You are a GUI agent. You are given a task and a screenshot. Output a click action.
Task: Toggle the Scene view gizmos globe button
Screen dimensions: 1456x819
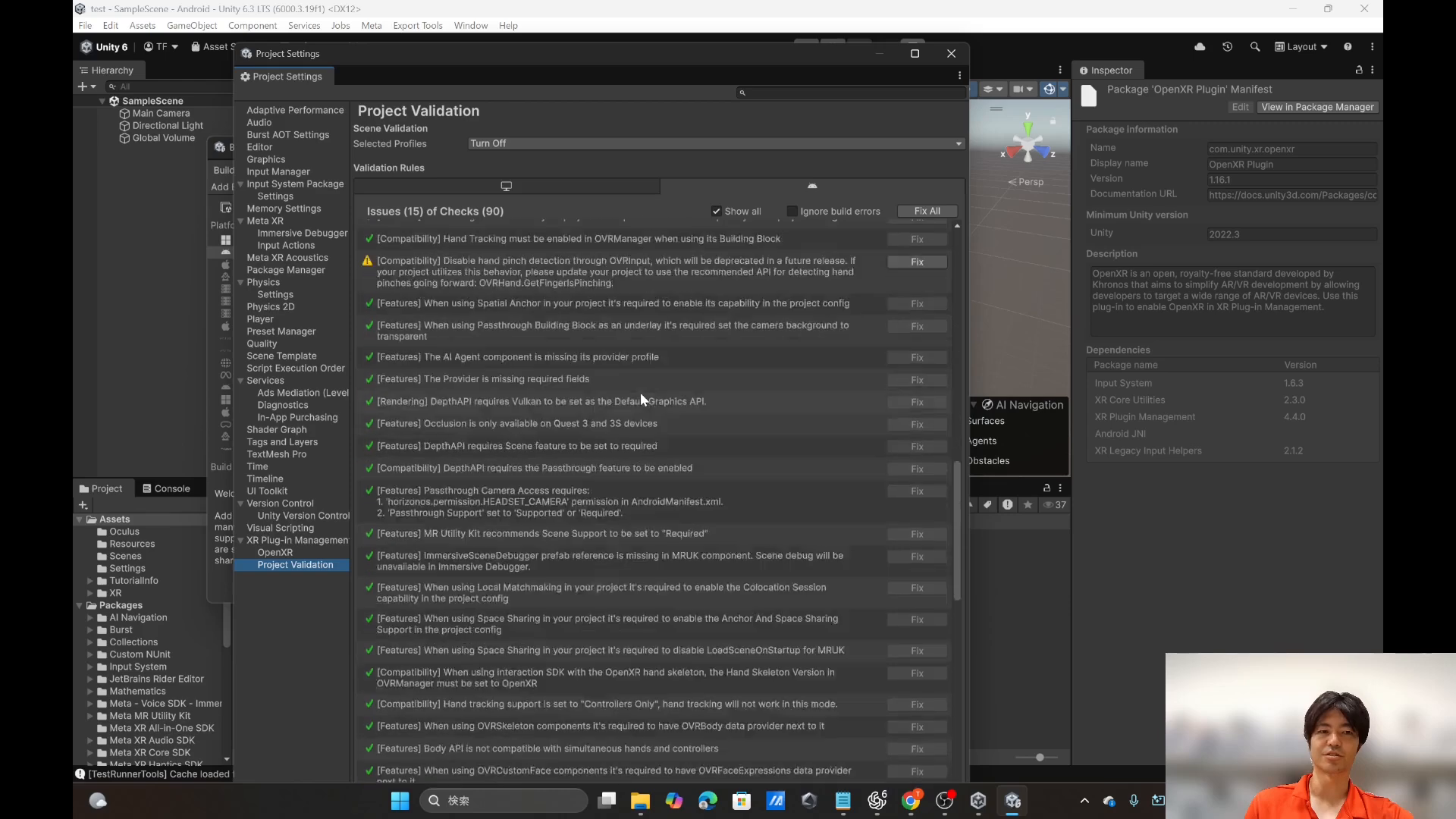pyautogui.click(x=1049, y=89)
